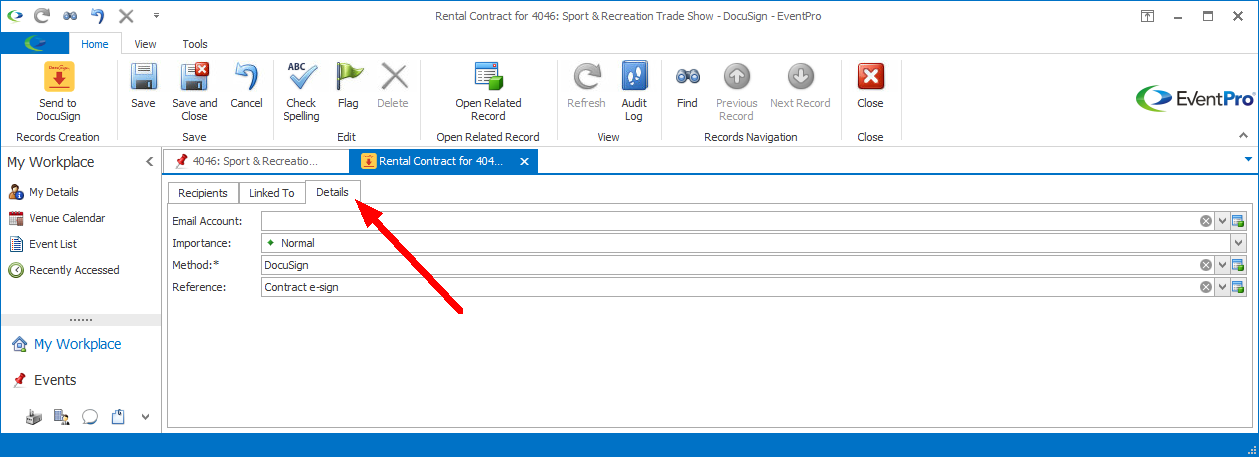The image size is (1259, 457).
Task: Expand the Method dropdown arrow
Action: 1222,265
